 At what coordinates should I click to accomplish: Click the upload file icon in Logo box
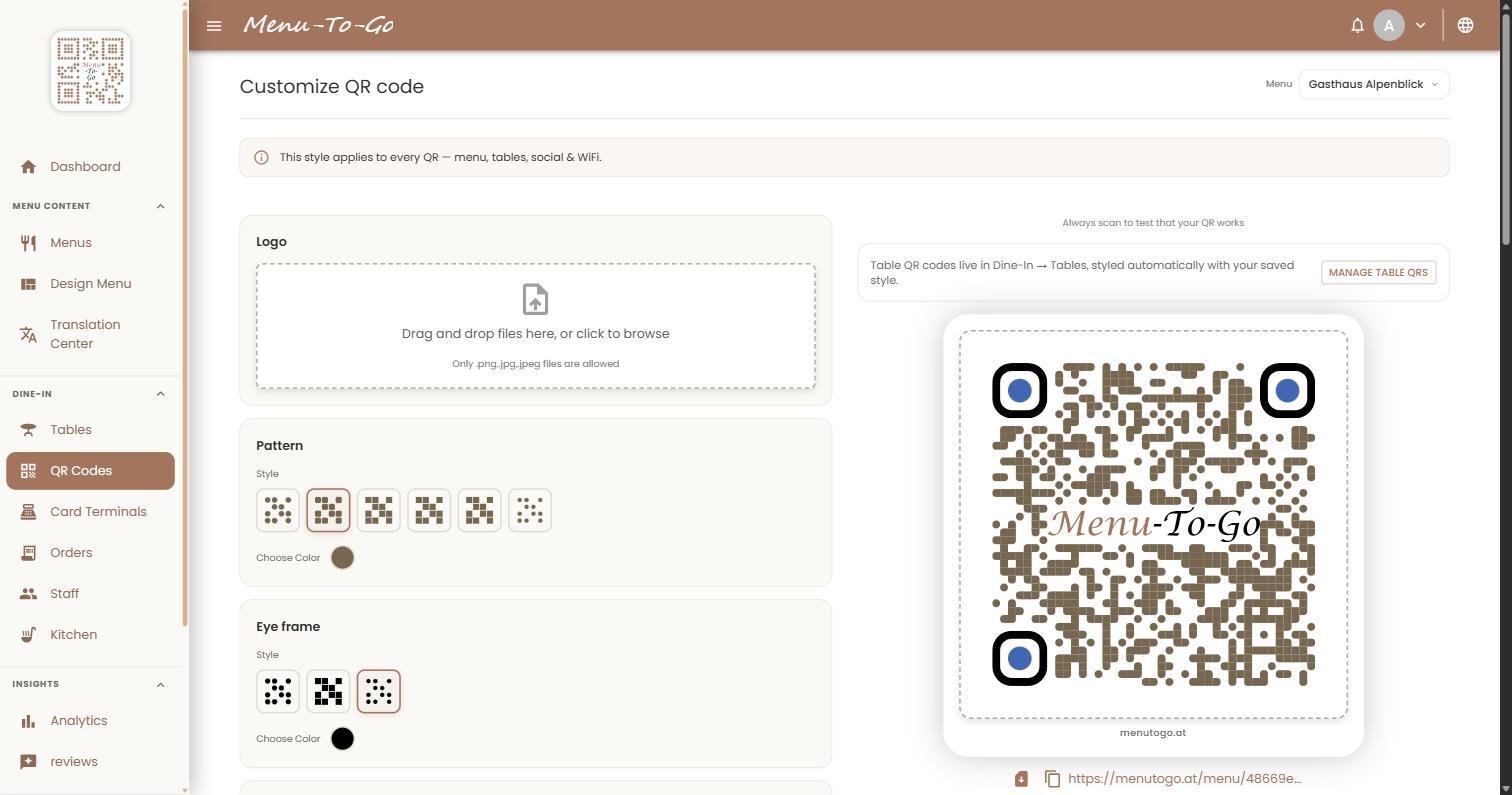tap(535, 299)
